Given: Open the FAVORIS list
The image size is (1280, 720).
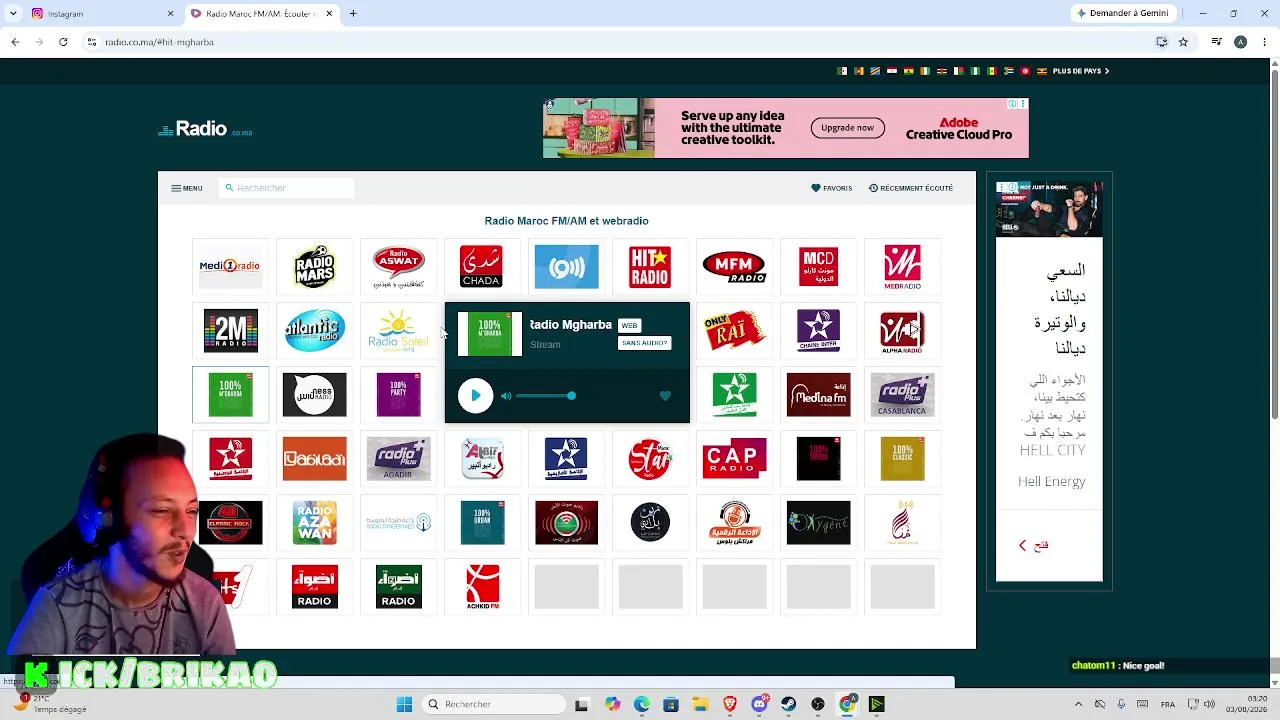Looking at the screenshot, I should (832, 188).
